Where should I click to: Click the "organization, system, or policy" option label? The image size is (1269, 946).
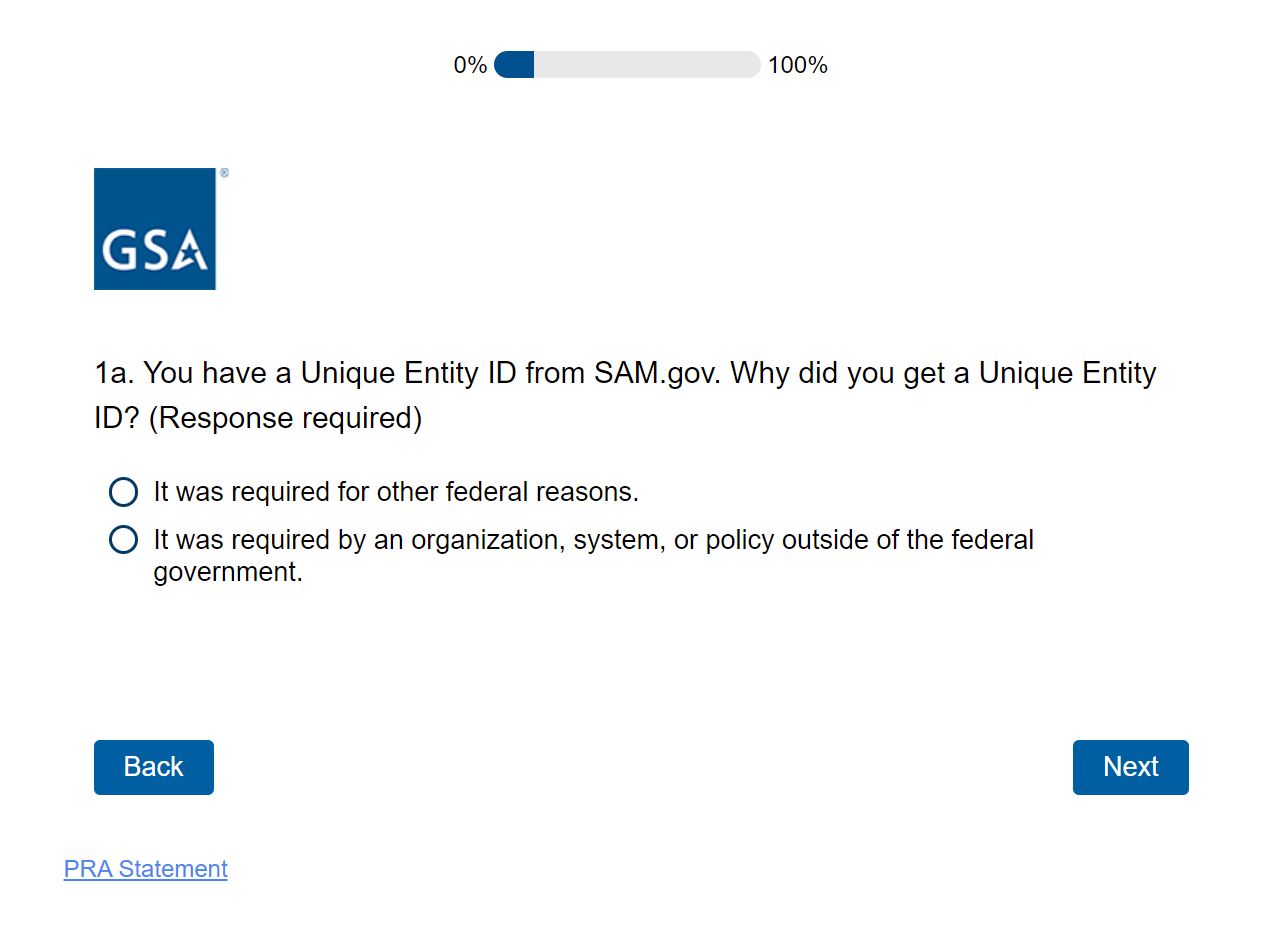(593, 540)
